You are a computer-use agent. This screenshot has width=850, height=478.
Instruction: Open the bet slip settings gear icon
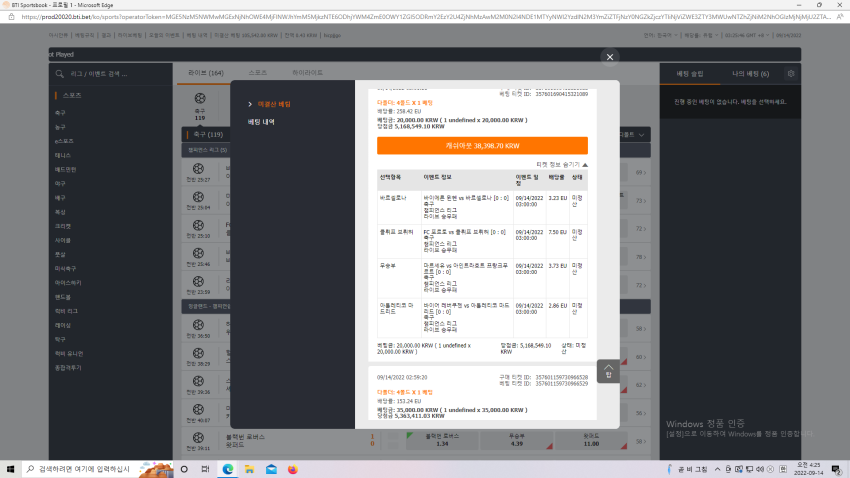coord(791,74)
